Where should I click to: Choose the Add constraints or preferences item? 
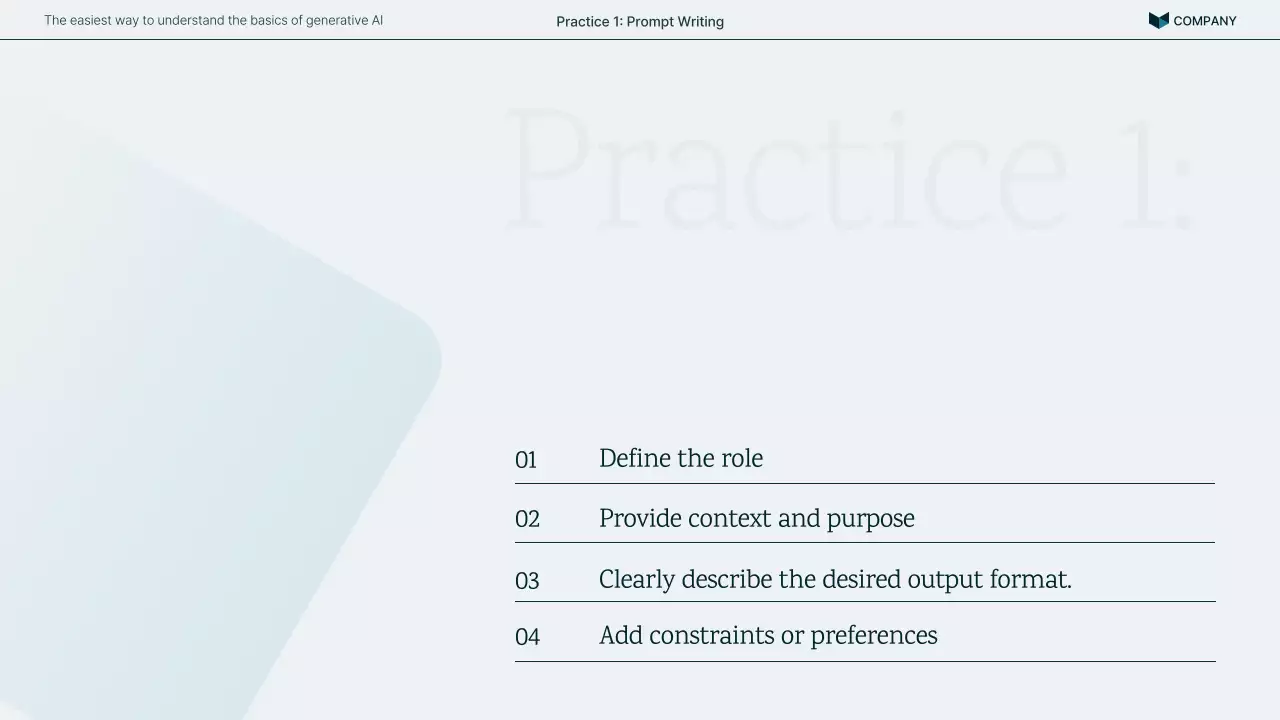pyautogui.click(x=768, y=635)
